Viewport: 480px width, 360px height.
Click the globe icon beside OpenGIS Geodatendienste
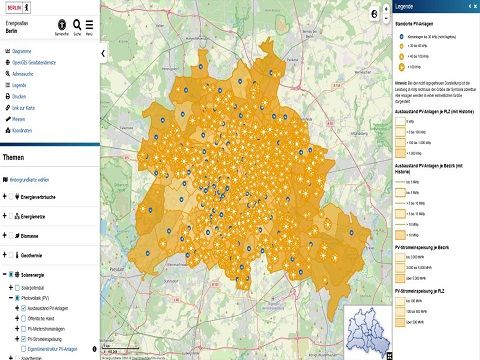pyautogui.click(x=8, y=62)
